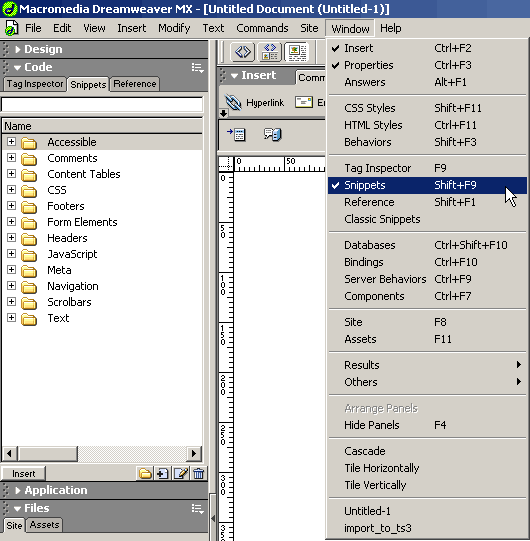Switch to the Tag Inspector tab
The height and width of the screenshot is (541, 530).
[x=35, y=84]
